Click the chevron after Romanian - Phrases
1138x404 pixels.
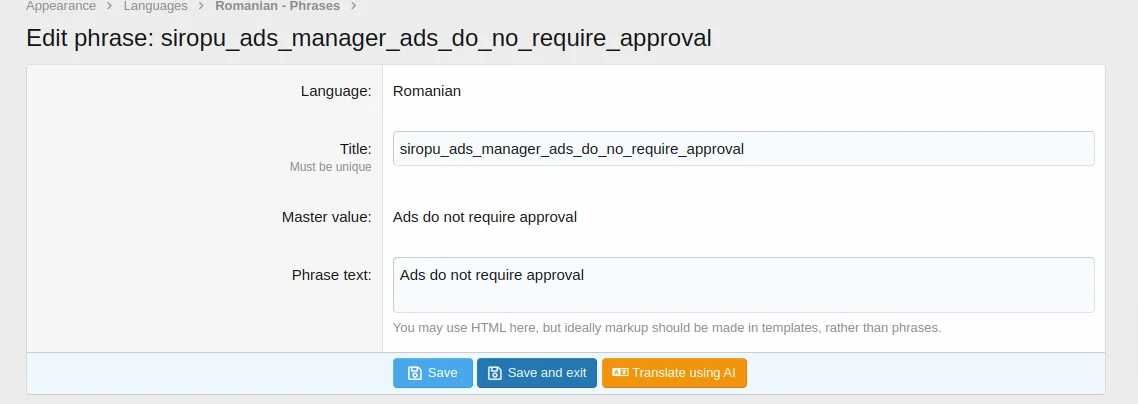point(353,6)
